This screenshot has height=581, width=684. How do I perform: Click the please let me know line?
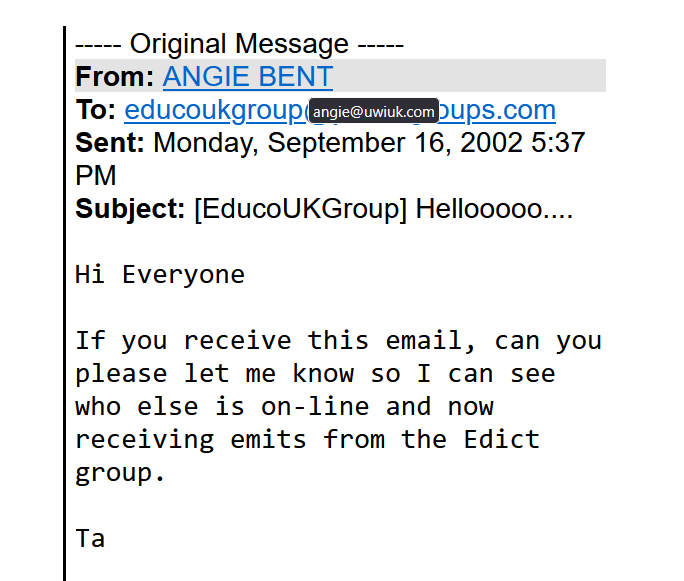314,373
